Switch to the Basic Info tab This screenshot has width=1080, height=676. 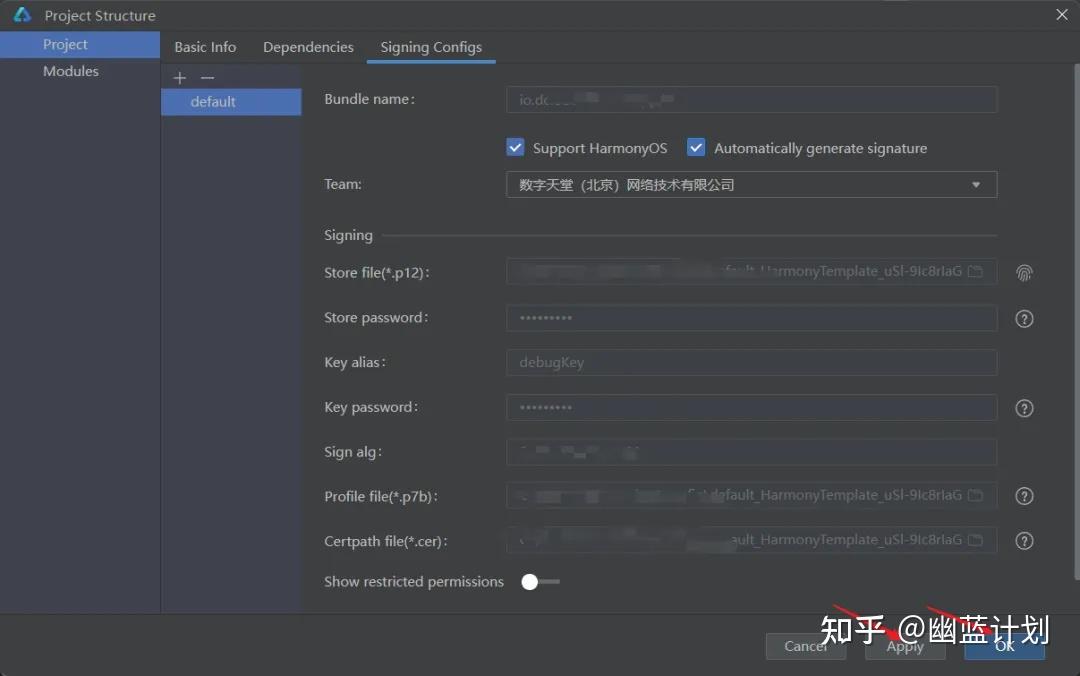pos(205,47)
